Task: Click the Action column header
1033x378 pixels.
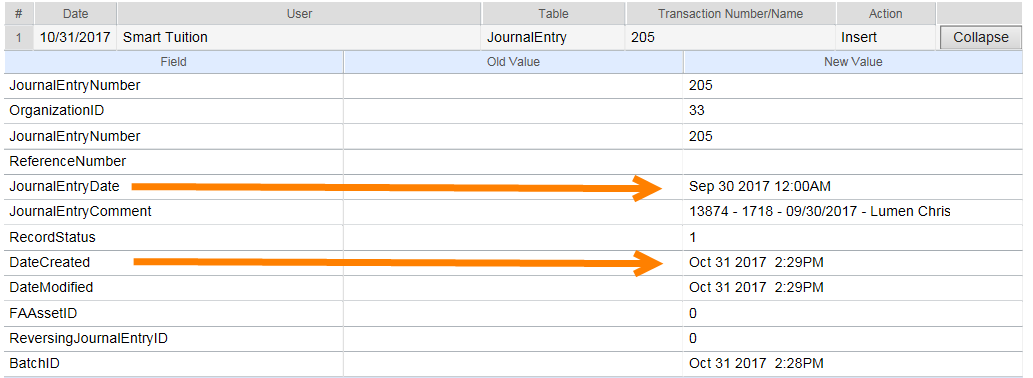Action: (885, 13)
